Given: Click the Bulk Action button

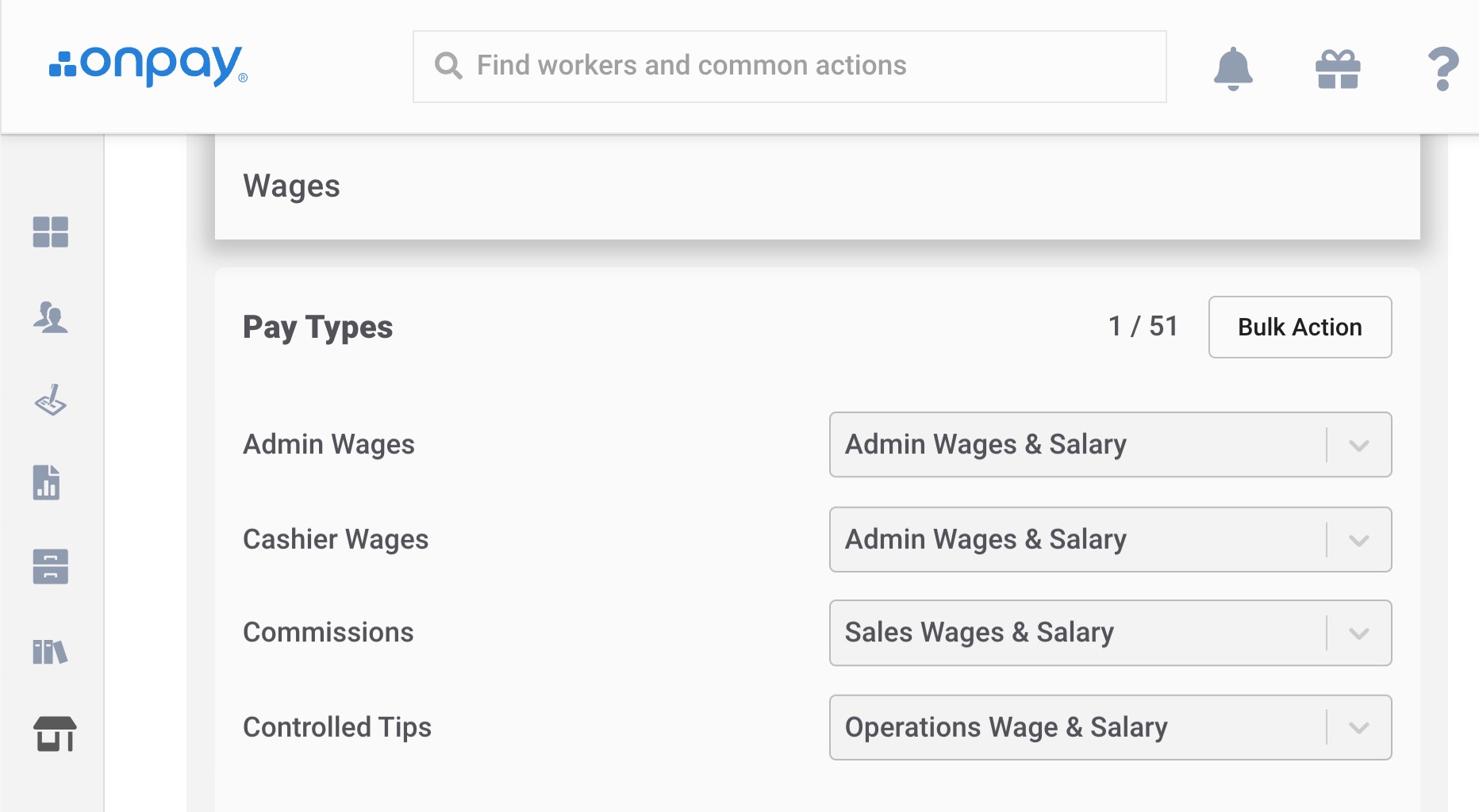Looking at the screenshot, I should [x=1300, y=327].
